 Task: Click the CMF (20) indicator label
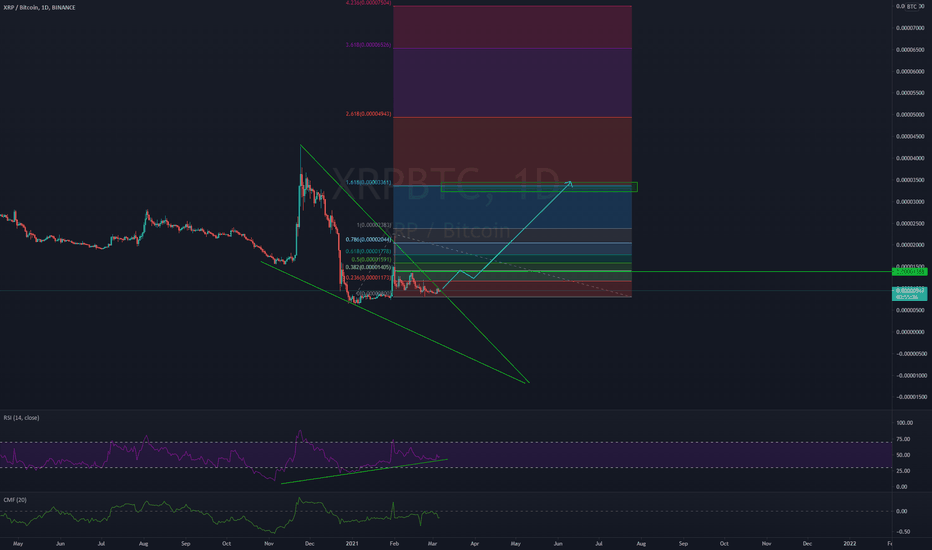[x=15, y=500]
